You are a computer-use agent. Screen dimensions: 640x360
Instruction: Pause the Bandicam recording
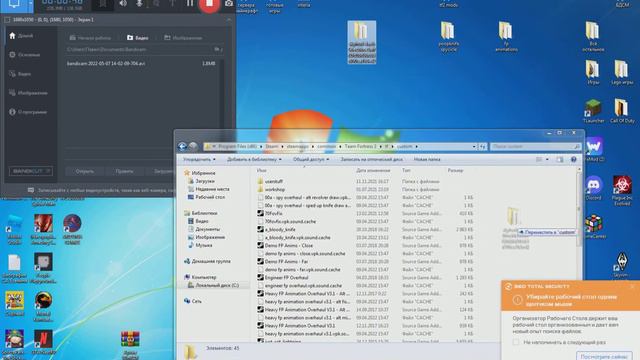click(190, 4)
